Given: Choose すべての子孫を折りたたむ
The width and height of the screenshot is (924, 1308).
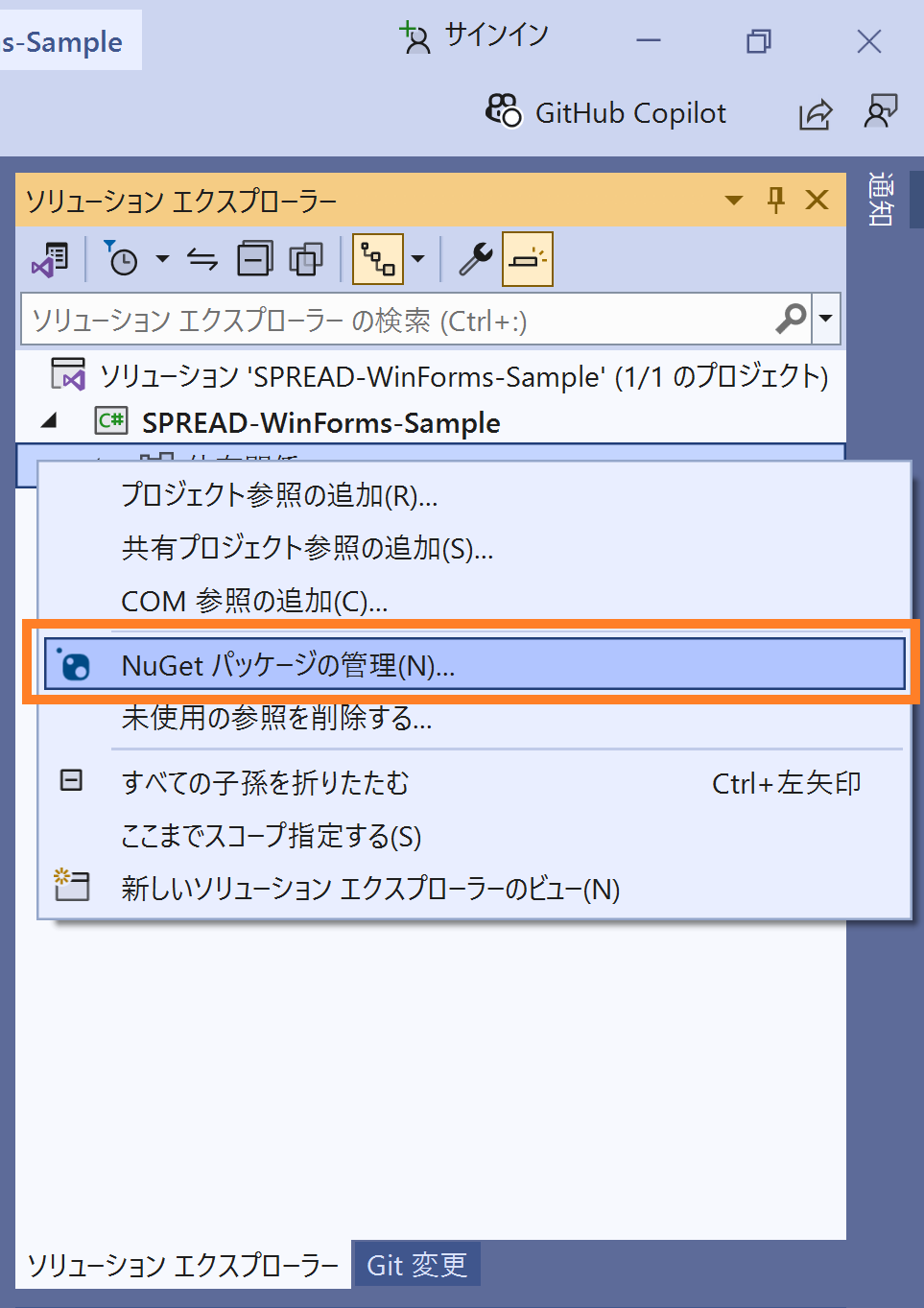Looking at the screenshot, I should pyautogui.click(x=475, y=783).
